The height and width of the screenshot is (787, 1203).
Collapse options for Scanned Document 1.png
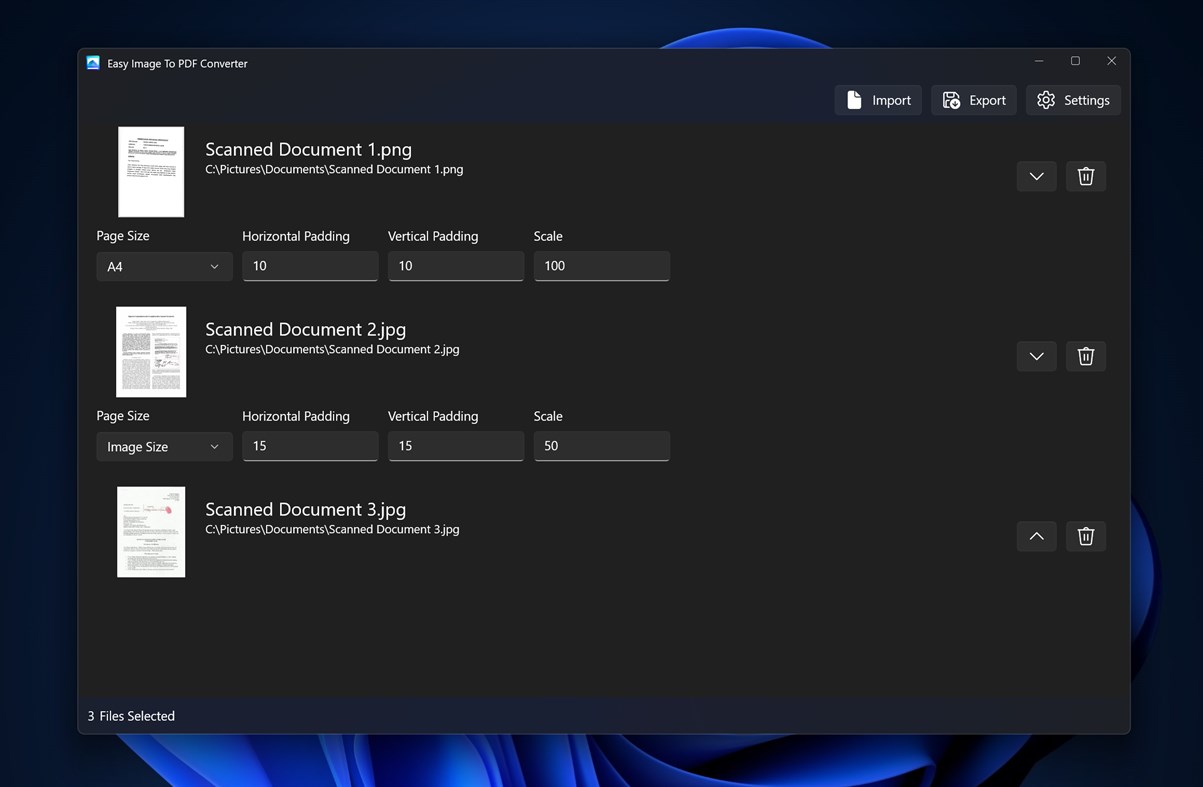click(x=1036, y=176)
